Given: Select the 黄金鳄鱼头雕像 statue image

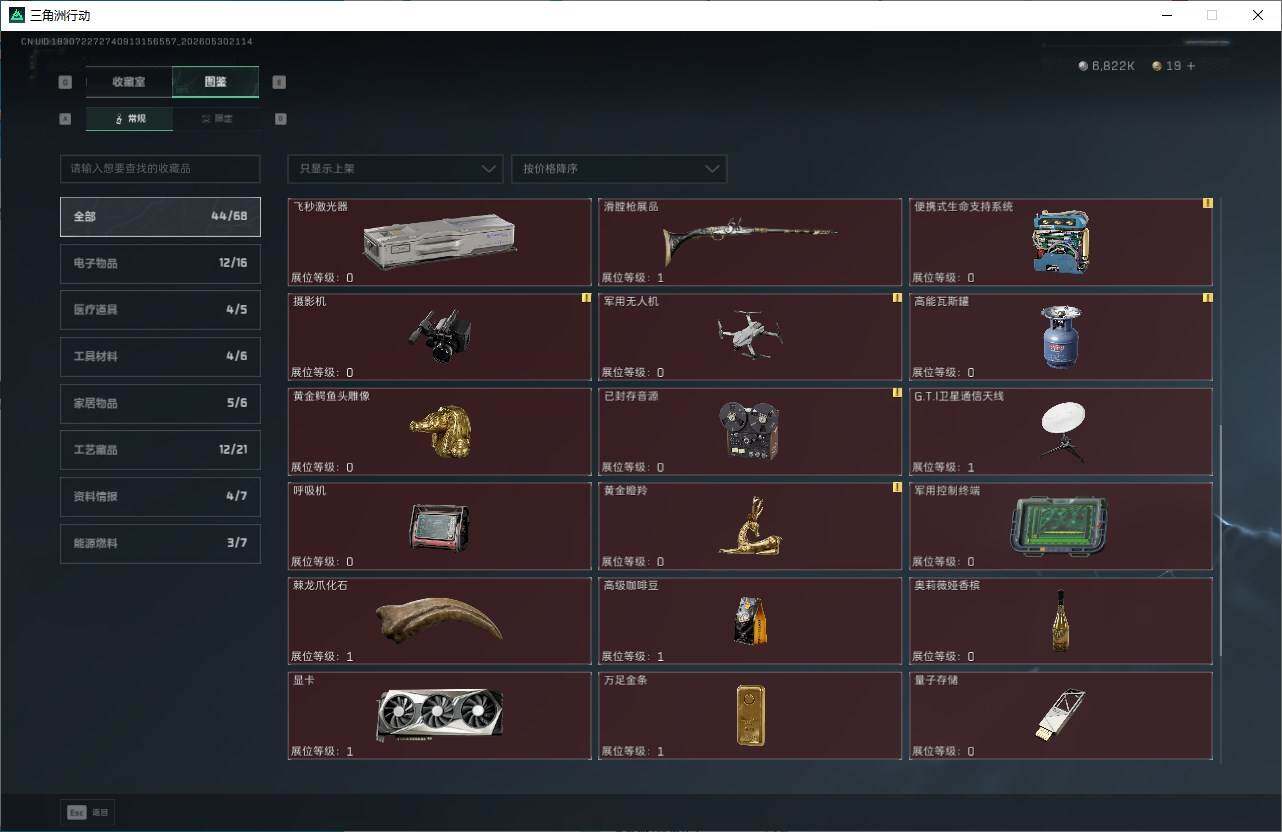Looking at the screenshot, I should (x=440, y=432).
